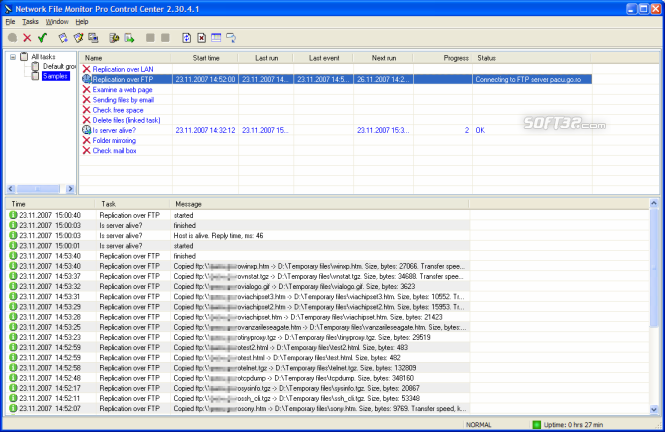Click tree pane scroll left arrow
This screenshot has height=432, width=665.
click(x=11, y=189)
